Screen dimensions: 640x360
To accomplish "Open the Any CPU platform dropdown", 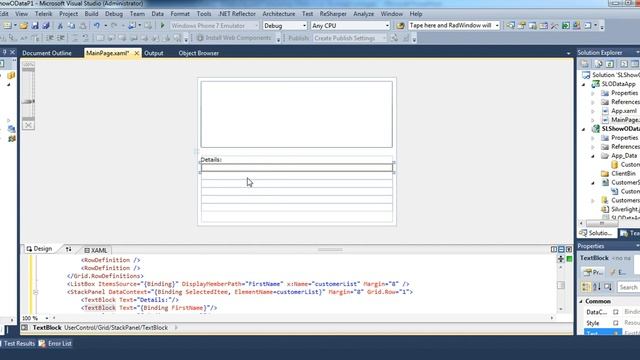I will click(387, 26).
